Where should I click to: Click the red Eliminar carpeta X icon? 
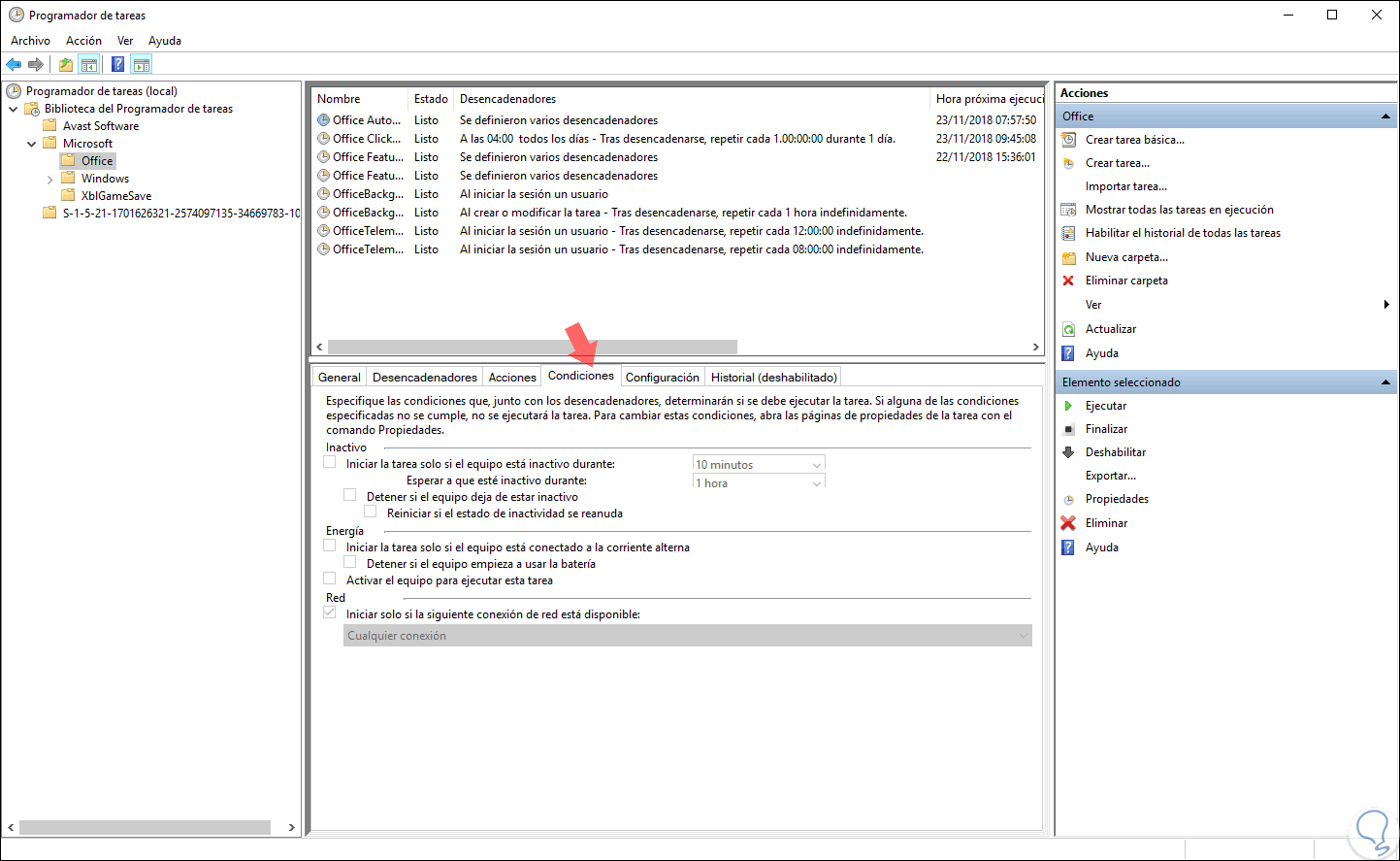tap(1067, 281)
